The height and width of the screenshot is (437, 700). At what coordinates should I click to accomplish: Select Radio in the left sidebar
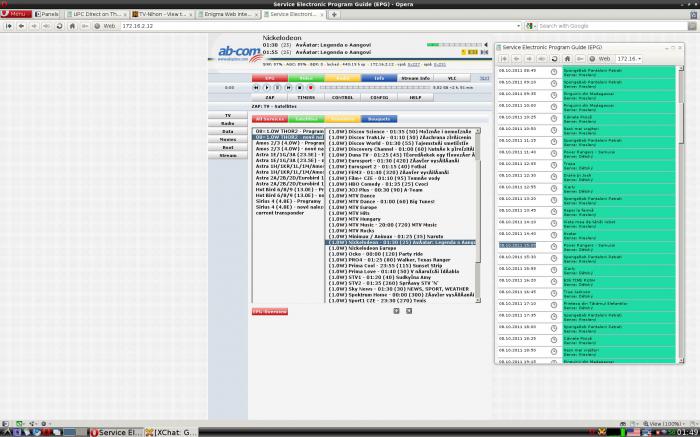[x=228, y=124]
